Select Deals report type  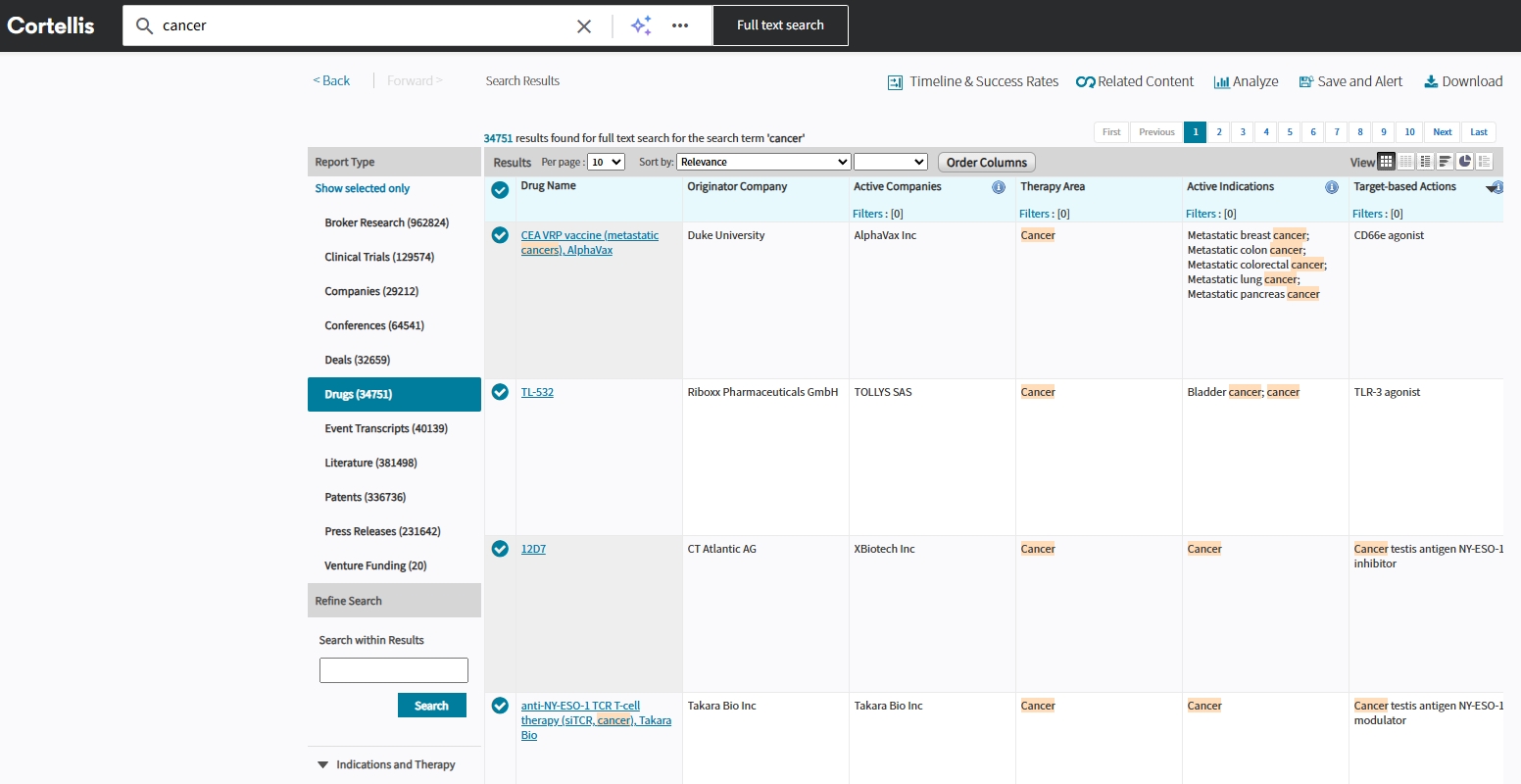pyautogui.click(x=358, y=360)
